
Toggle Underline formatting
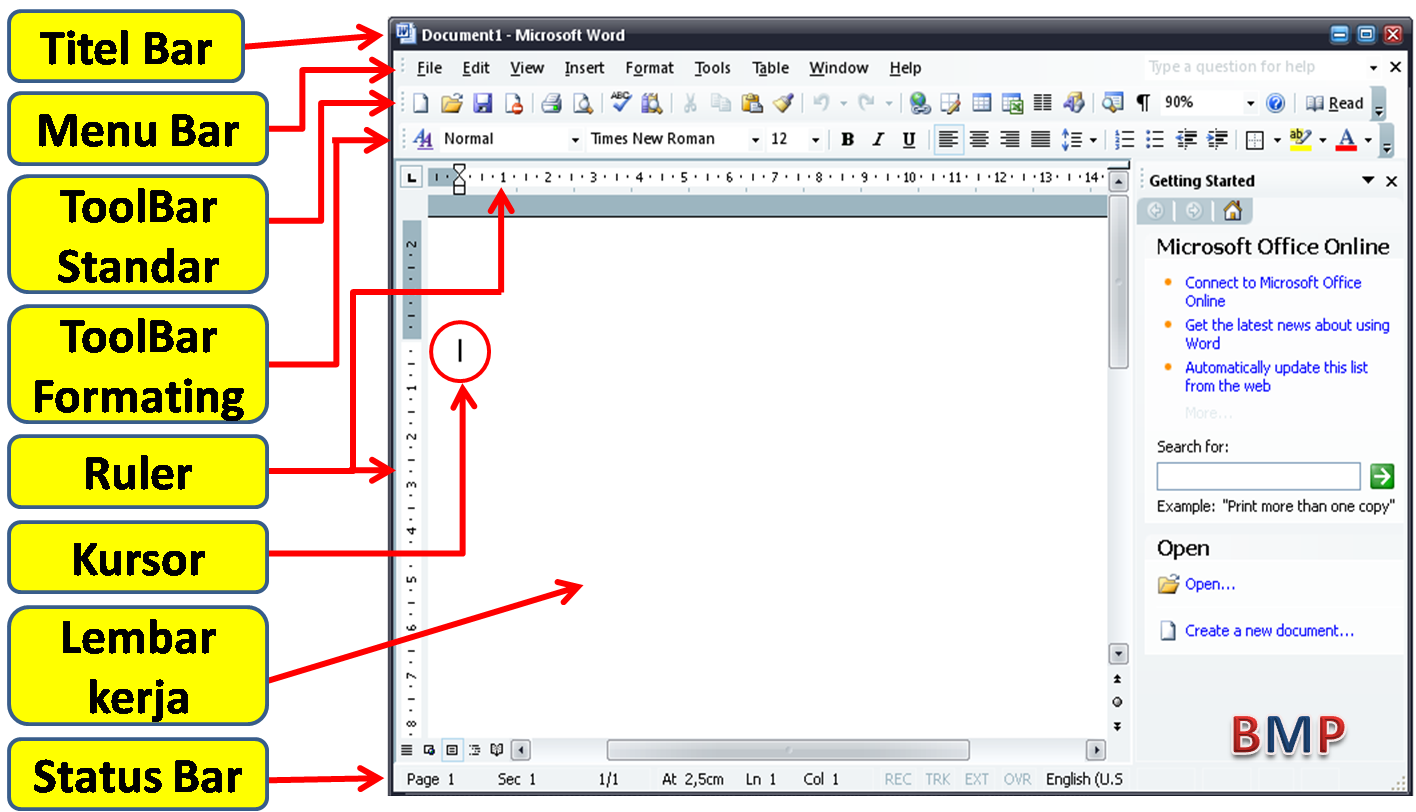pyautogui.click(x=909, y=139)
